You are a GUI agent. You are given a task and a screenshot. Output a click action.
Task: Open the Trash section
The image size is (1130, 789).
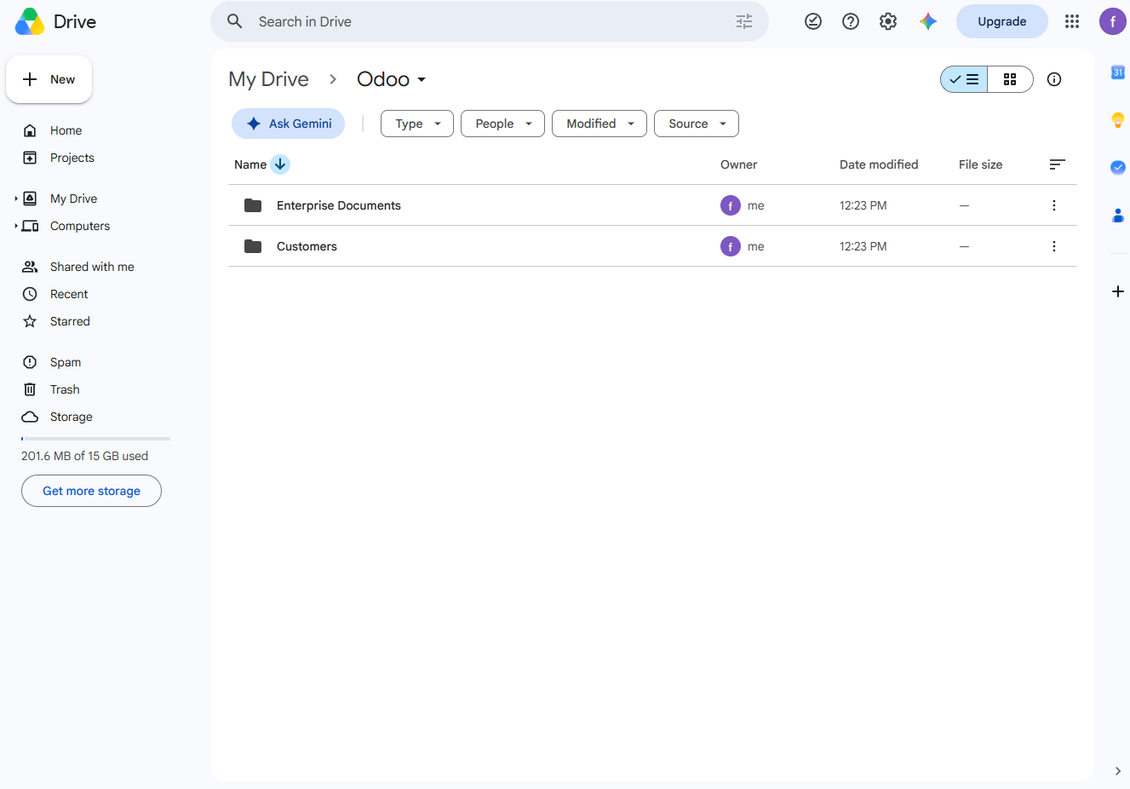pos(64,390)
